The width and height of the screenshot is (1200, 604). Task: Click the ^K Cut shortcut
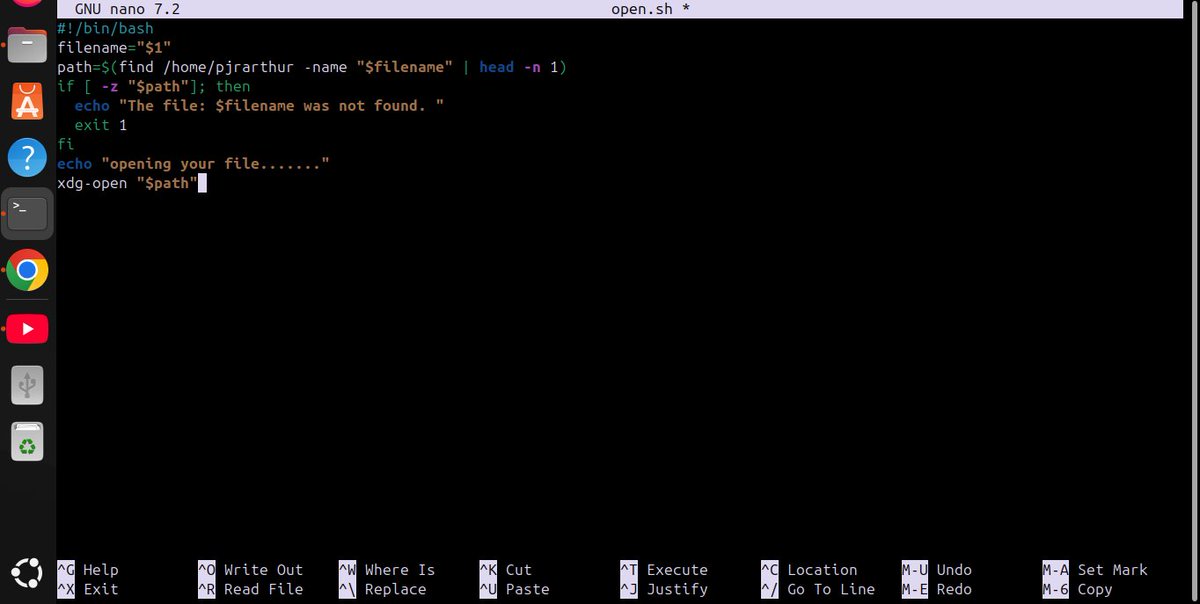coord(506,570)
